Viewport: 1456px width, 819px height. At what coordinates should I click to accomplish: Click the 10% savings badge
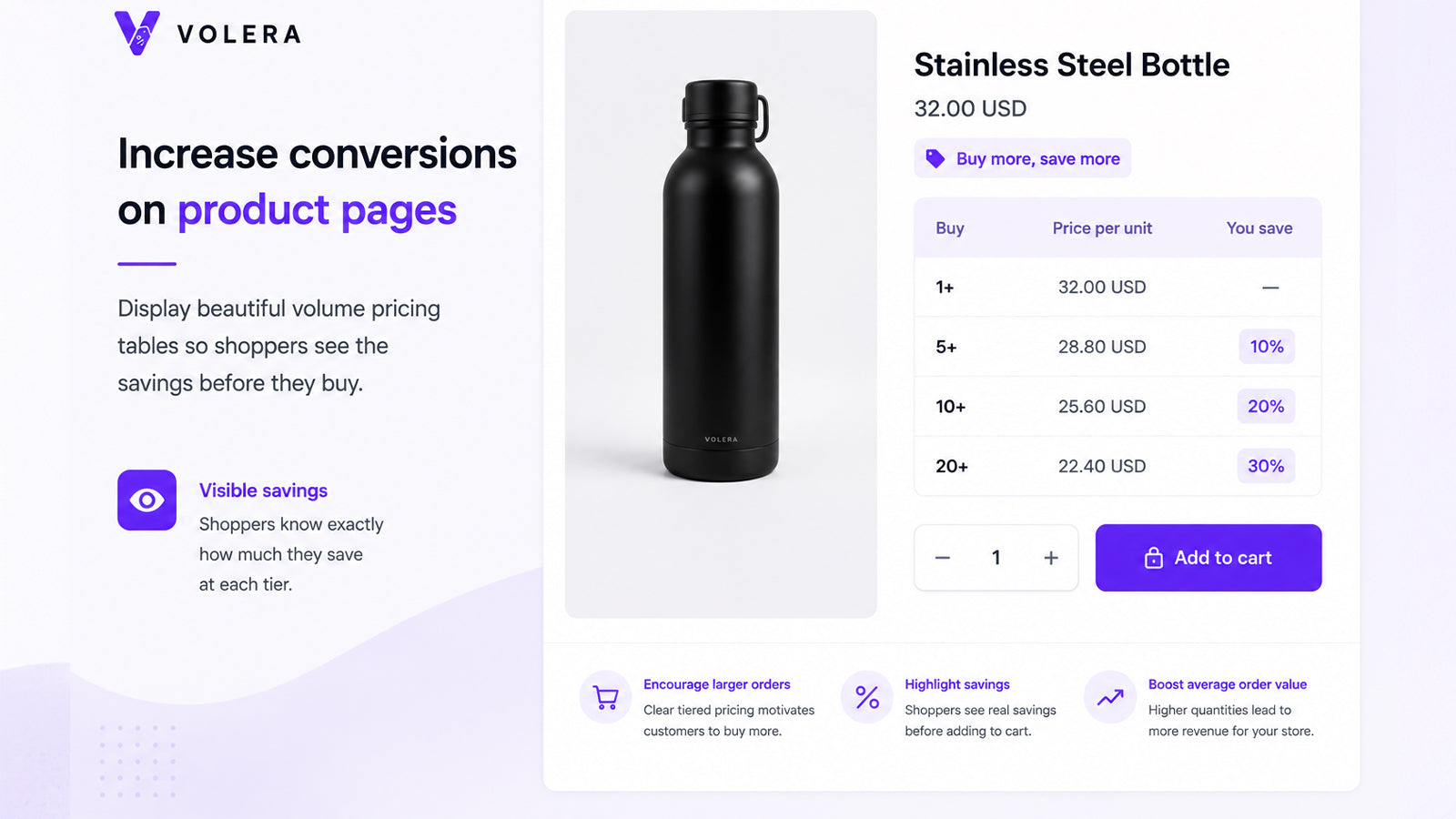1267,347
